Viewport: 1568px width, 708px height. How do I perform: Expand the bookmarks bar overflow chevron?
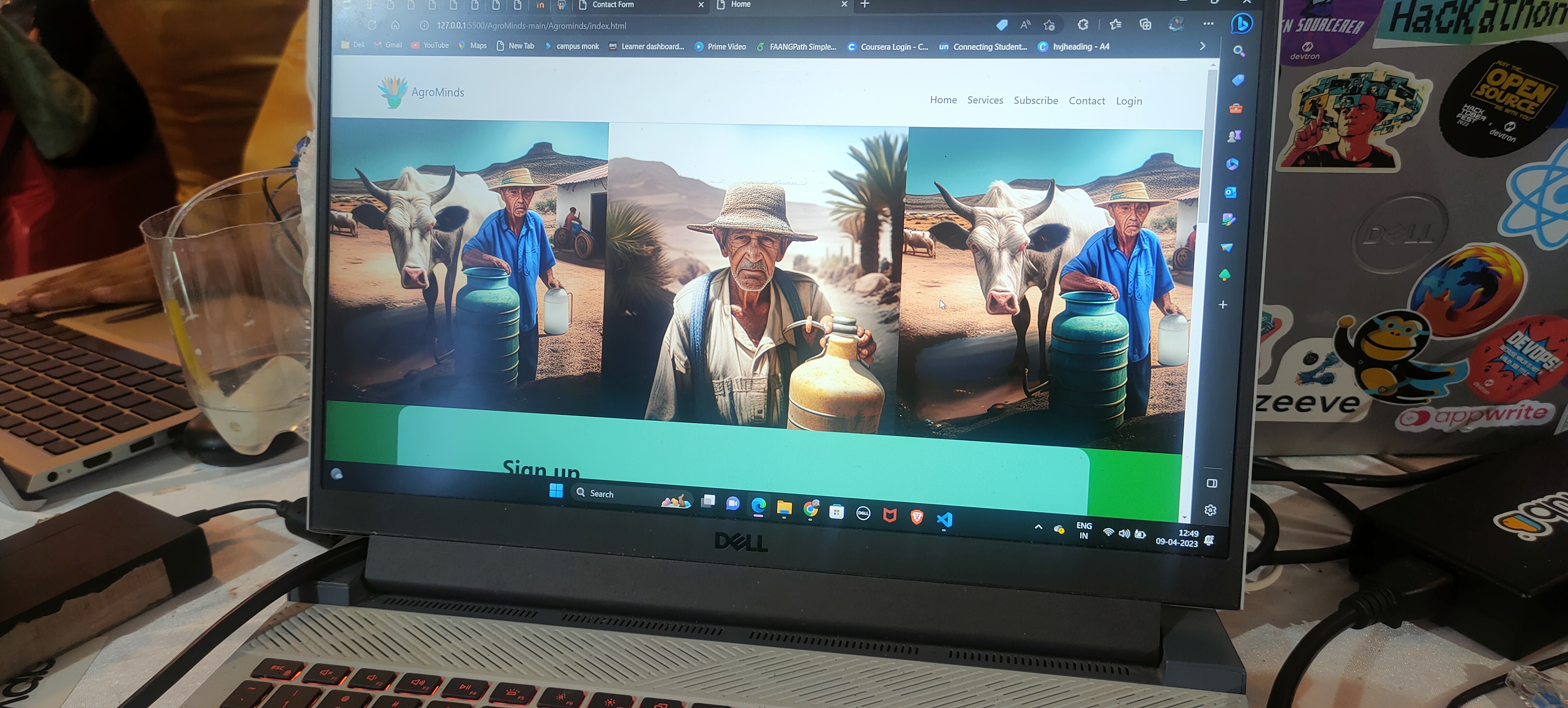1202,46
